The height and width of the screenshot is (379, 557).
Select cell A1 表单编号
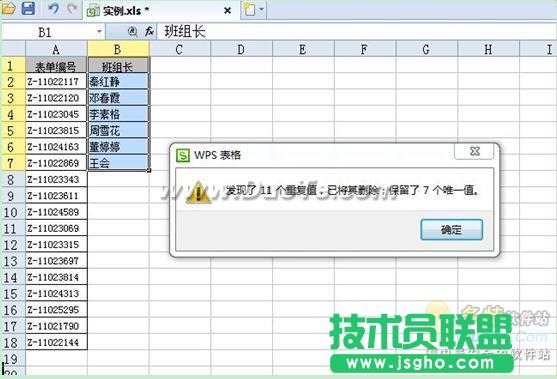(x=56, y=65)
